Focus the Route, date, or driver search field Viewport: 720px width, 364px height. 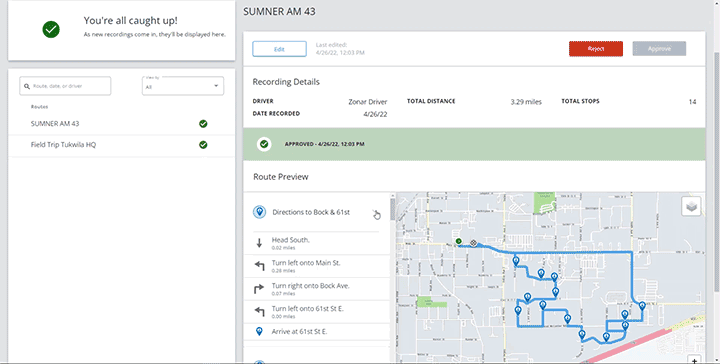65,86
